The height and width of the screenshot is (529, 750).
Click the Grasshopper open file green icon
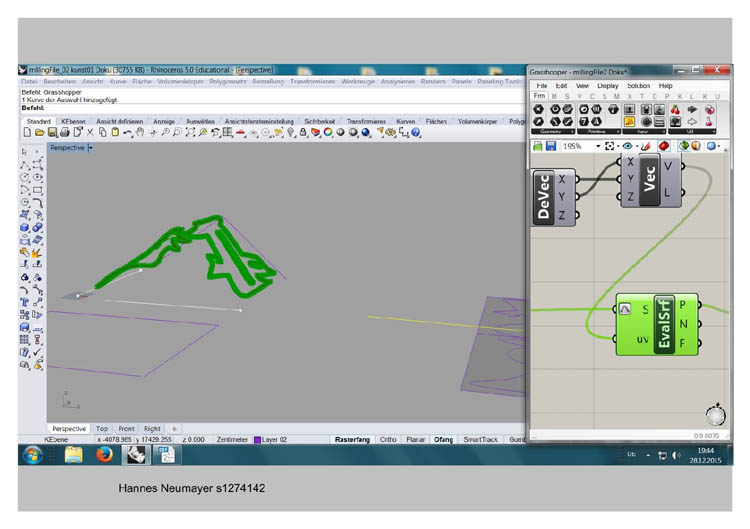(538, 146)
